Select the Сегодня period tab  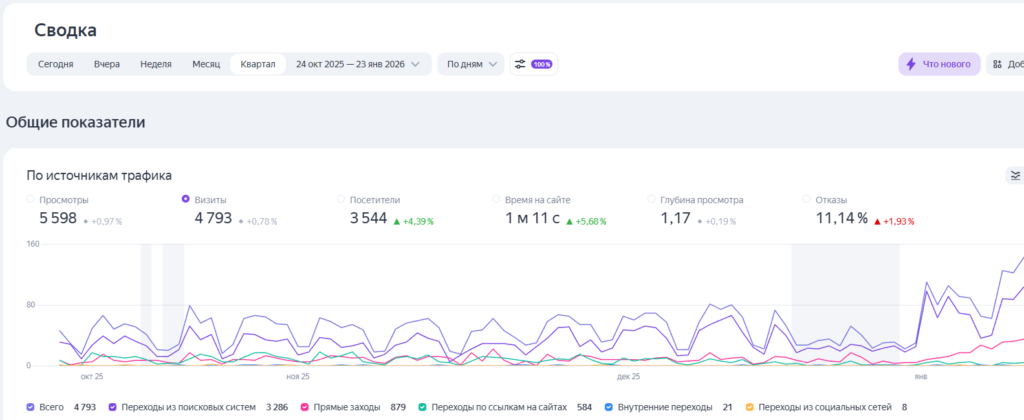(55, 64)
